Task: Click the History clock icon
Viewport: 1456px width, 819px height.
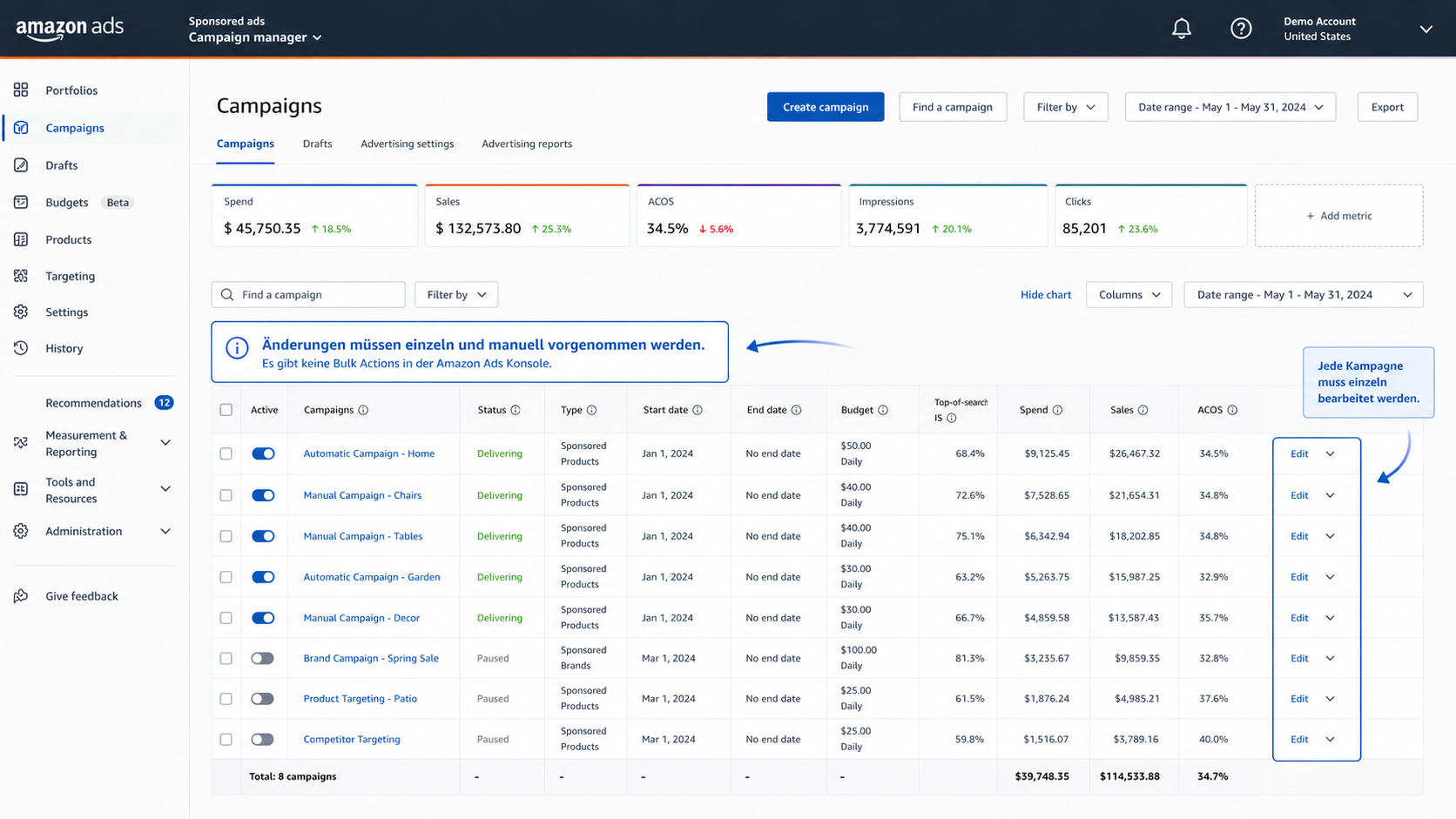Action: 21,348
